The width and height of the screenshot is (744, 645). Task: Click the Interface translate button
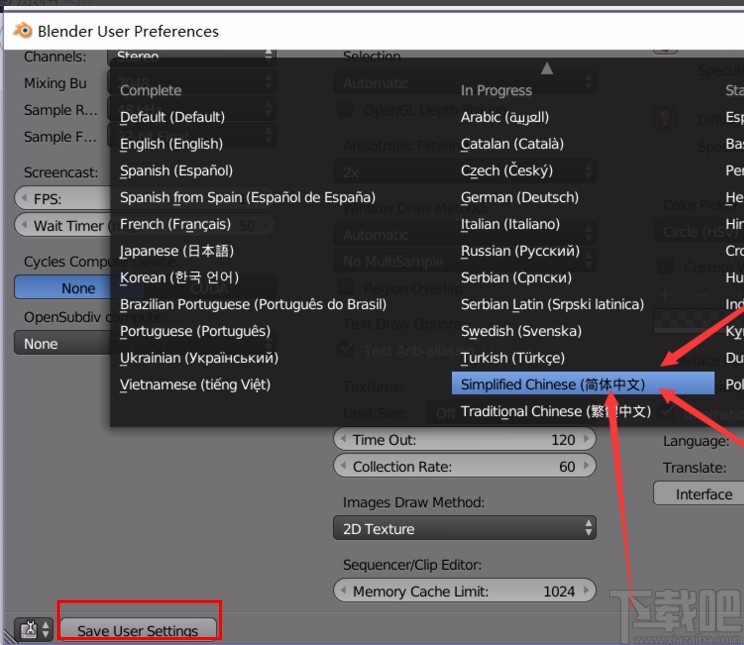[x=699, y=494]
